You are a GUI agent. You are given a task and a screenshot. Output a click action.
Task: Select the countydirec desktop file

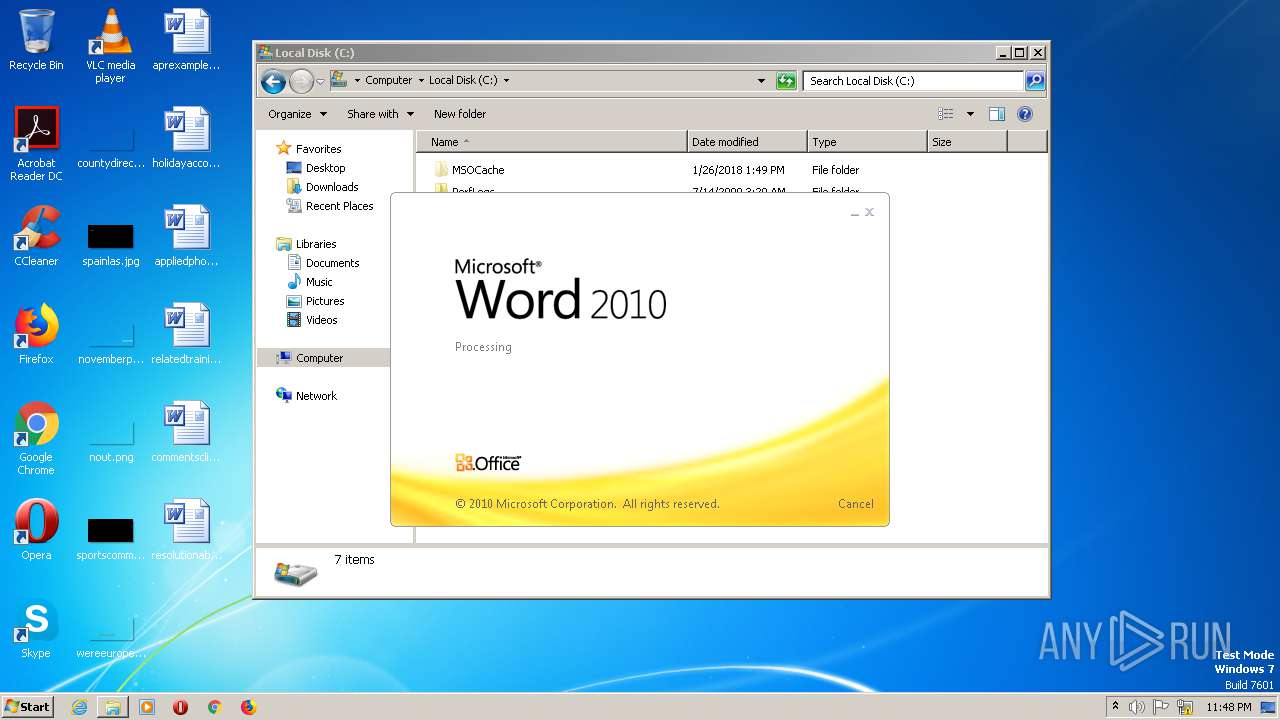pos(111,148)
